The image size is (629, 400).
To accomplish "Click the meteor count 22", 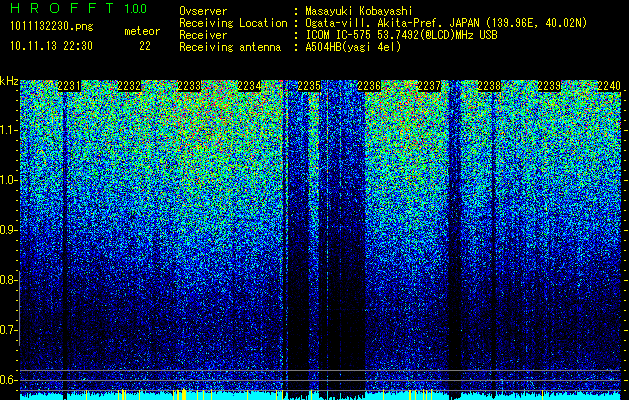I will click(145, 46).
